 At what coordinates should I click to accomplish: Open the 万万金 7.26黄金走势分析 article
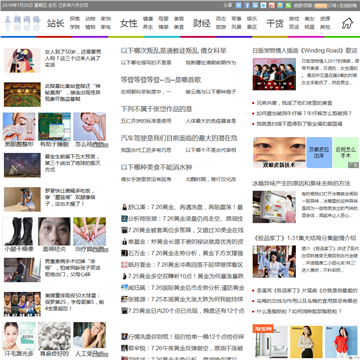[x=186, y=253]
